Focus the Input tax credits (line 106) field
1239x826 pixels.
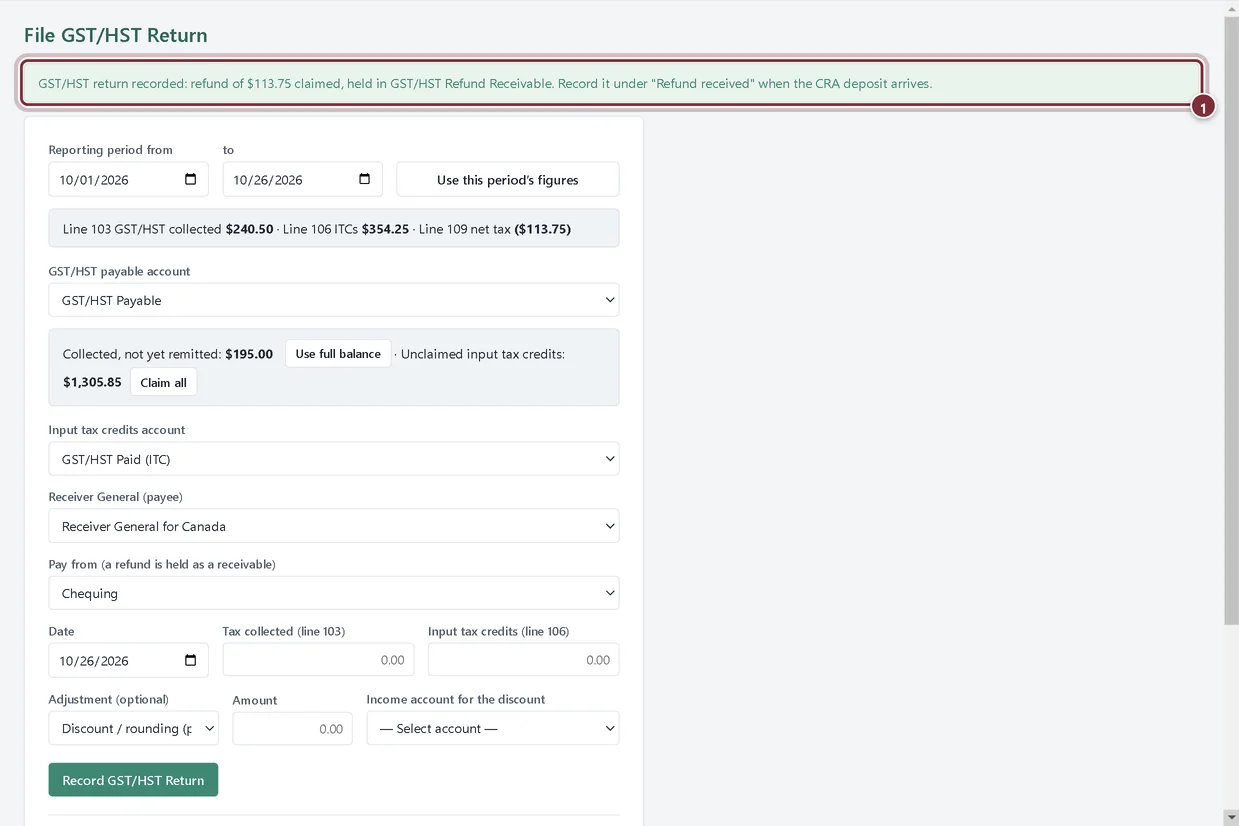click(523, 660)
